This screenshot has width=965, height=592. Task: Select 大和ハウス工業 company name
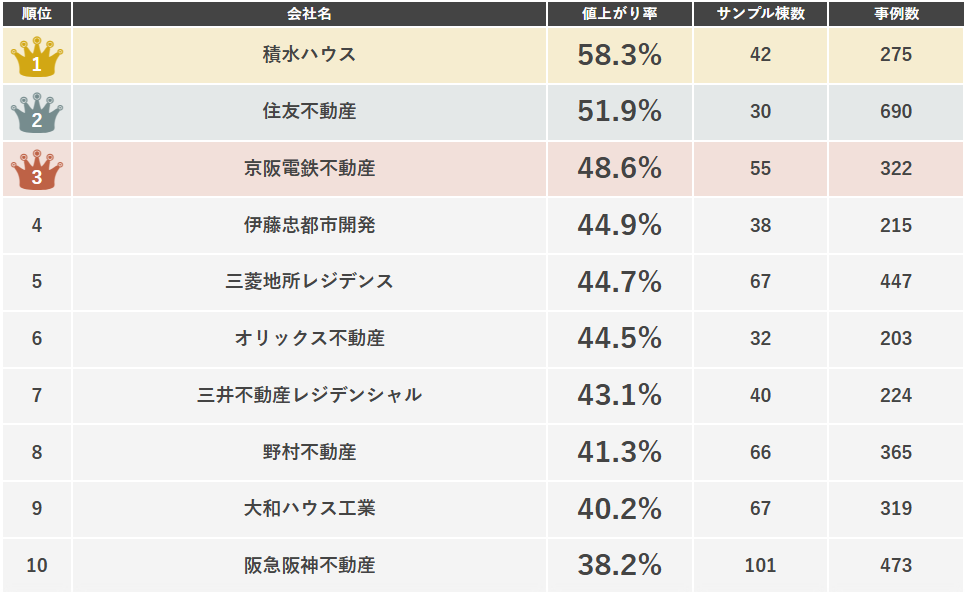coord(310,508)
